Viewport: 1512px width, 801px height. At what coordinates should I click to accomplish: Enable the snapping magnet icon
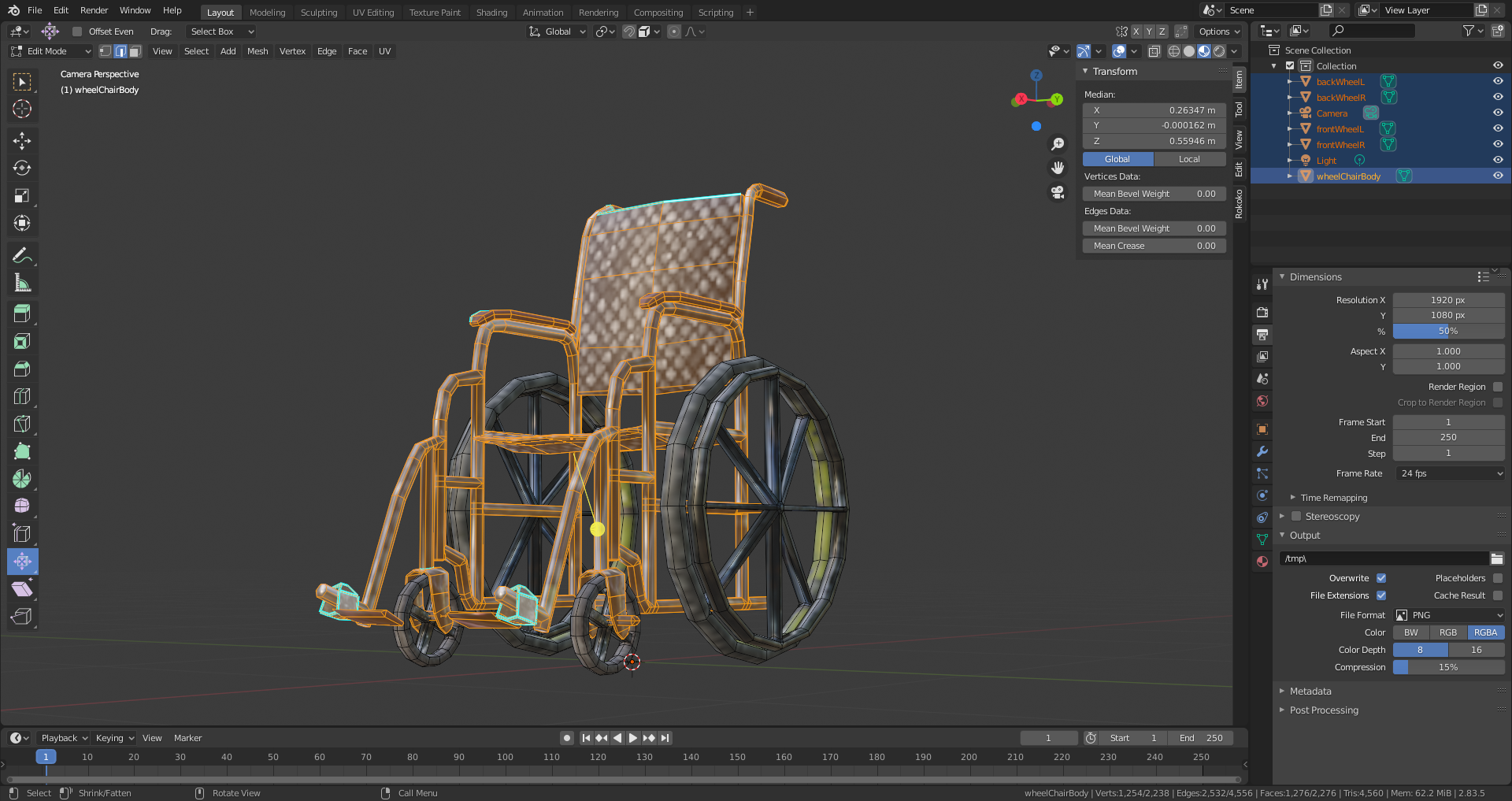point(629,32)
